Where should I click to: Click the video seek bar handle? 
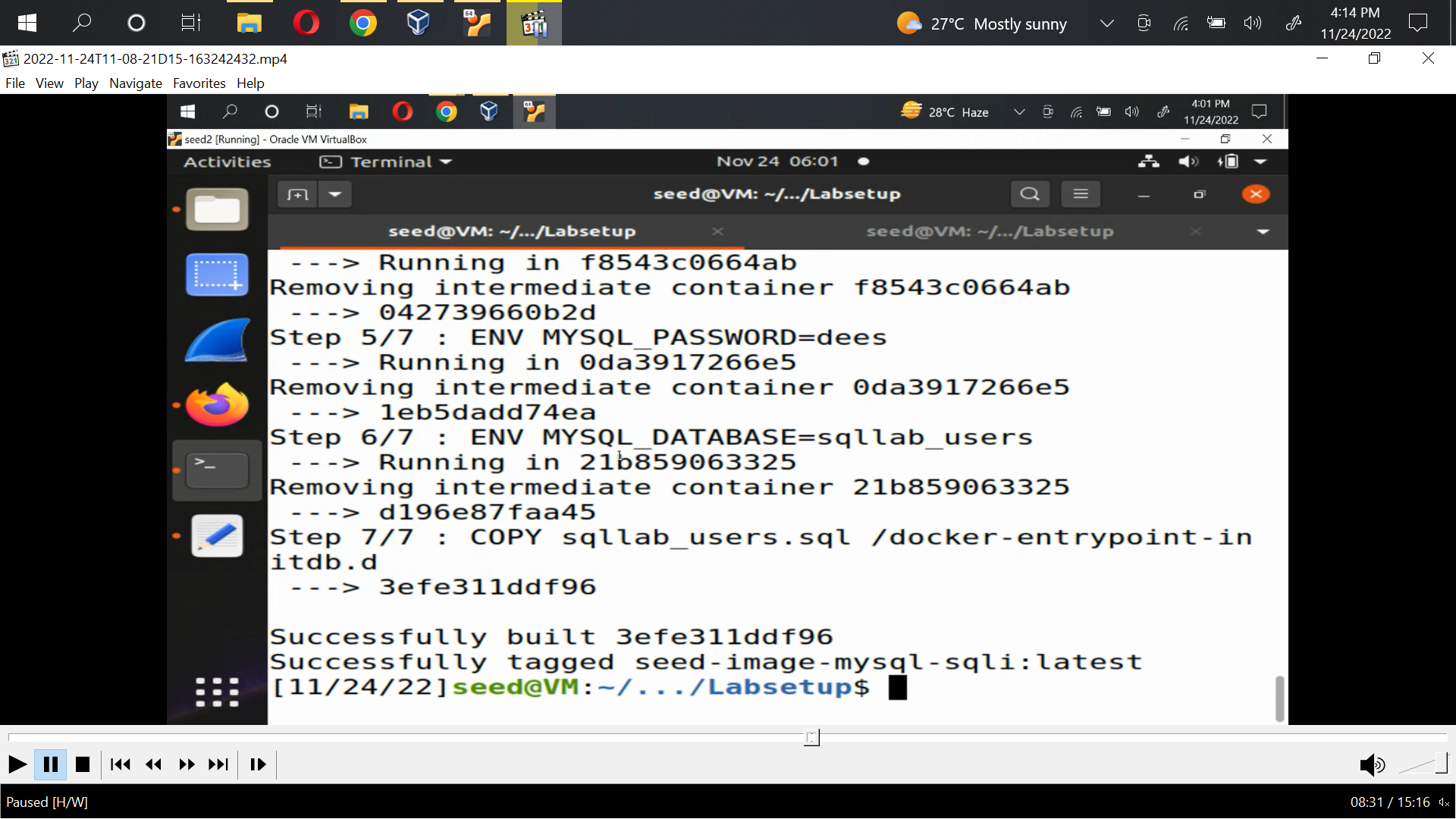[812, 738]
